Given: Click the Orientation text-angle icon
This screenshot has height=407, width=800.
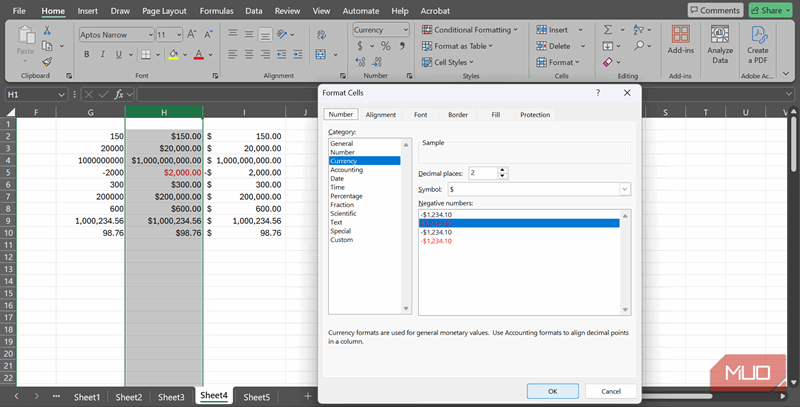Looking at the screenshot, I should [282, 34].
